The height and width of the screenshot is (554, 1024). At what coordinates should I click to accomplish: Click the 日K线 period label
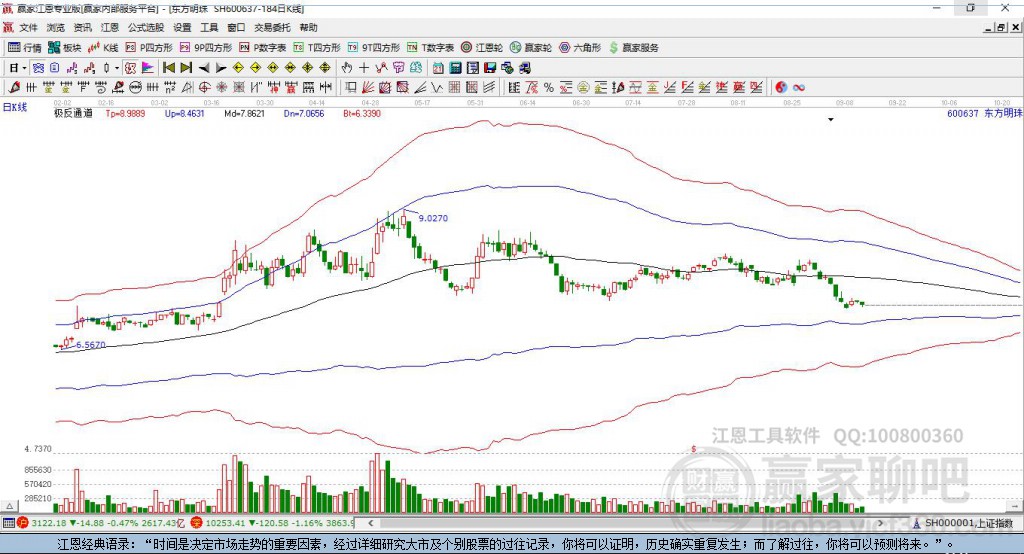point(14,107)
